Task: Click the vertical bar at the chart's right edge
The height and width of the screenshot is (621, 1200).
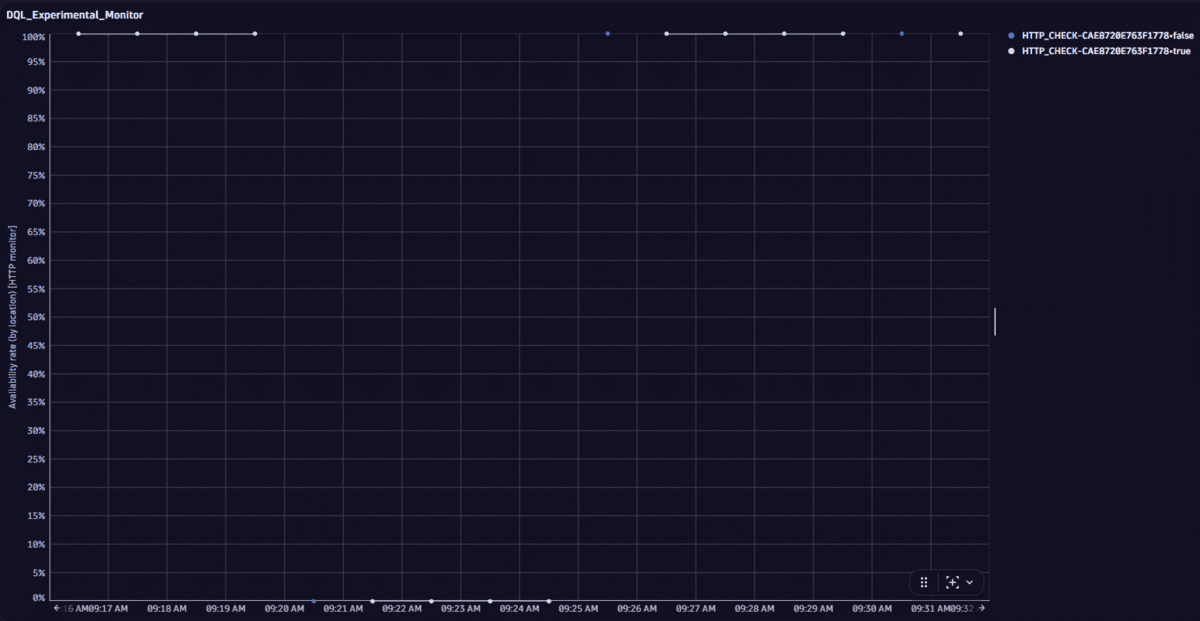Action: tap(994, 321)
